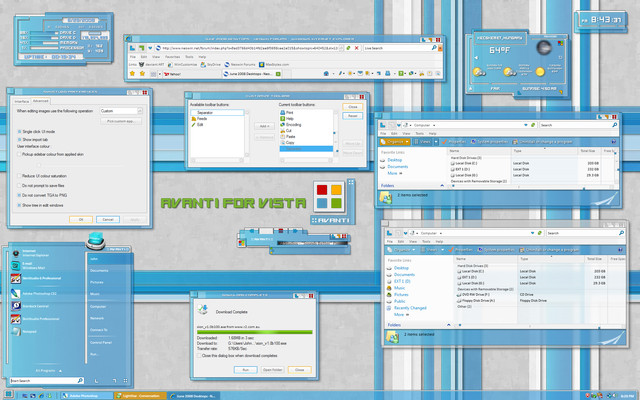
Task: Click OK in the preferences dialog
Action: coord(81,220)
